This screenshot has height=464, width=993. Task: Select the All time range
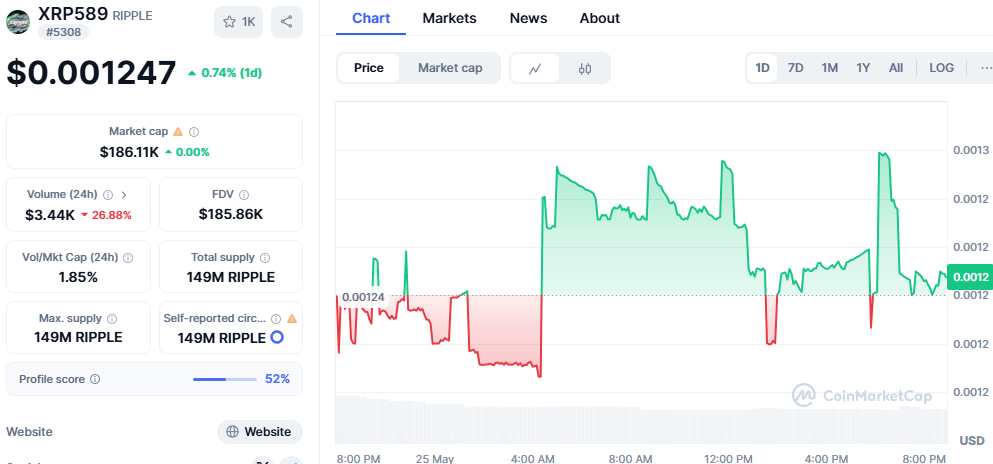tap(896, 68)
